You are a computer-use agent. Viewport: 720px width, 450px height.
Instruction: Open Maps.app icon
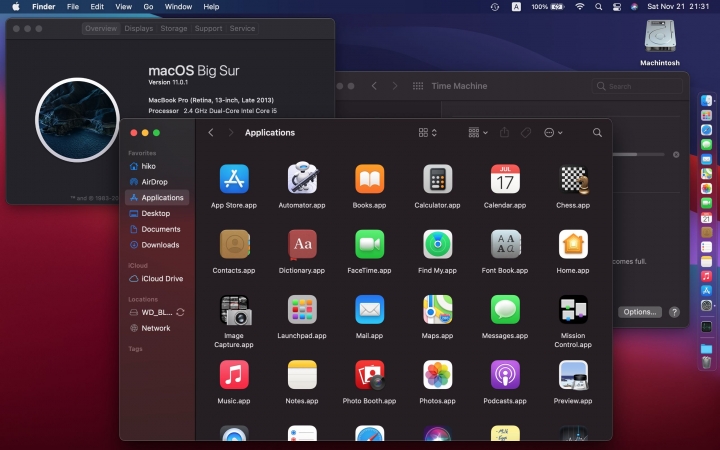pyautogui.click(x=437, y=309)
